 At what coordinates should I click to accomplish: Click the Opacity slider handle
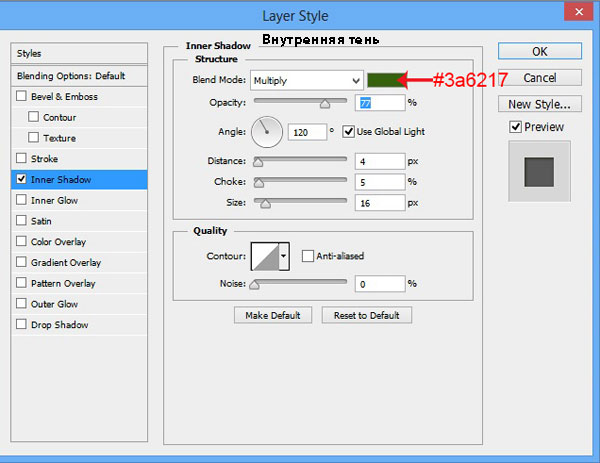(x=325, y=104)
